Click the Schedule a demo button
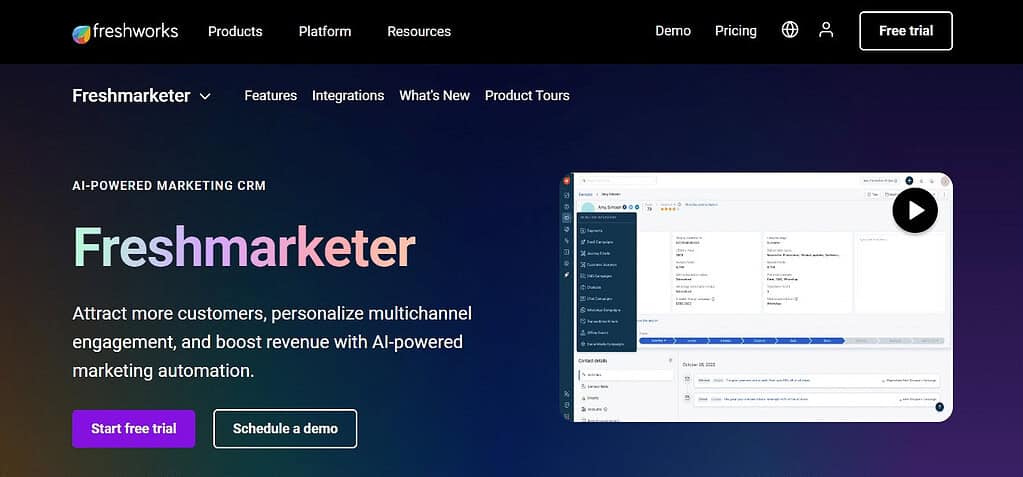 [x=285, y=429]
